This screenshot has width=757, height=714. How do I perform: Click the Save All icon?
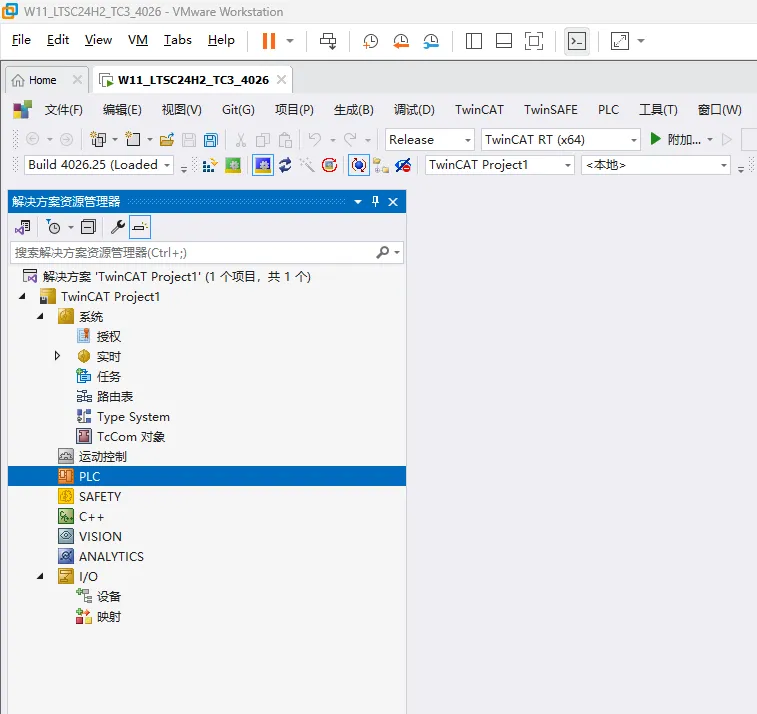click(x=211, y=140)
